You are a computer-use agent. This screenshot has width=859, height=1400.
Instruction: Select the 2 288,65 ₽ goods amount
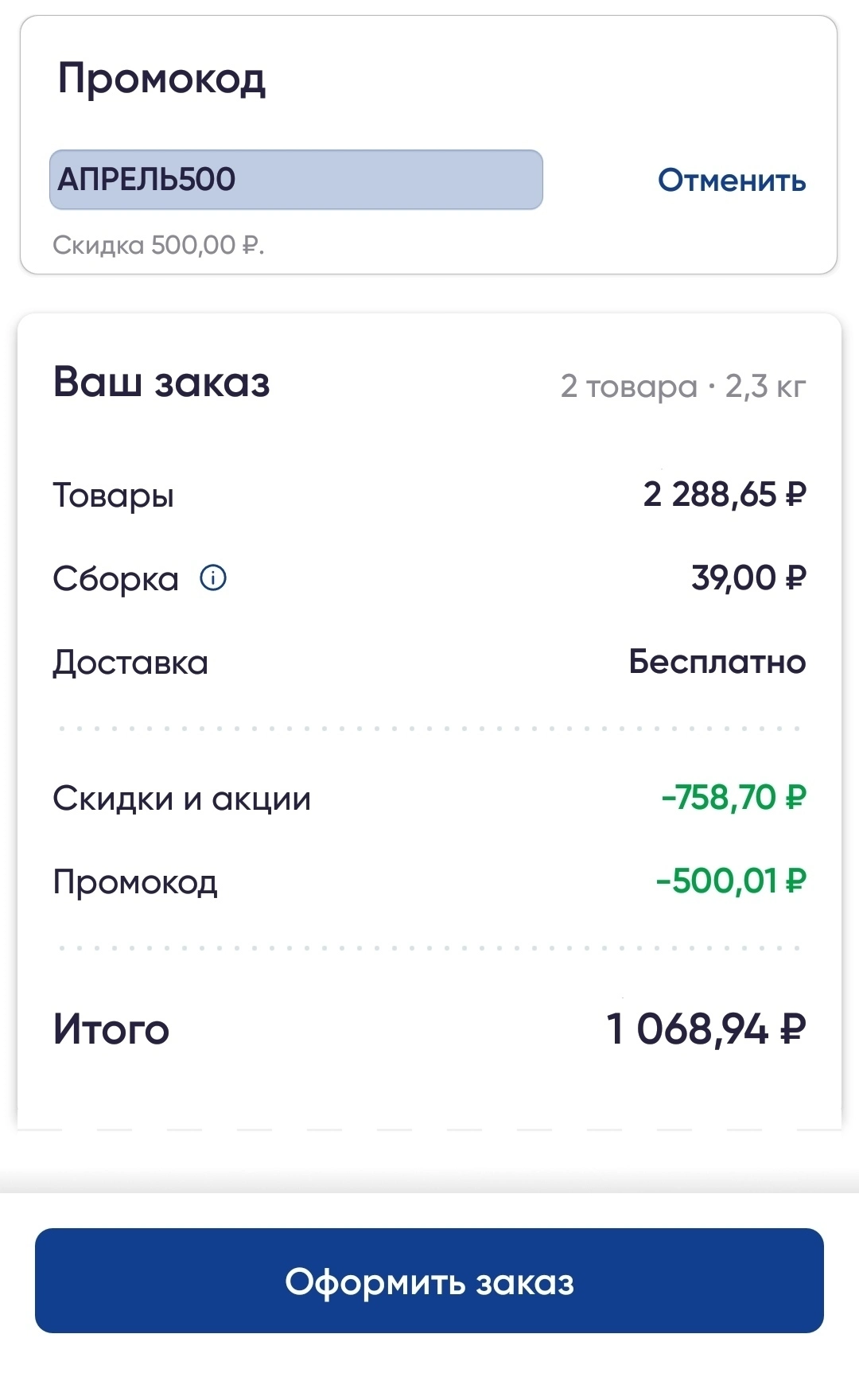tap(725, 495)
